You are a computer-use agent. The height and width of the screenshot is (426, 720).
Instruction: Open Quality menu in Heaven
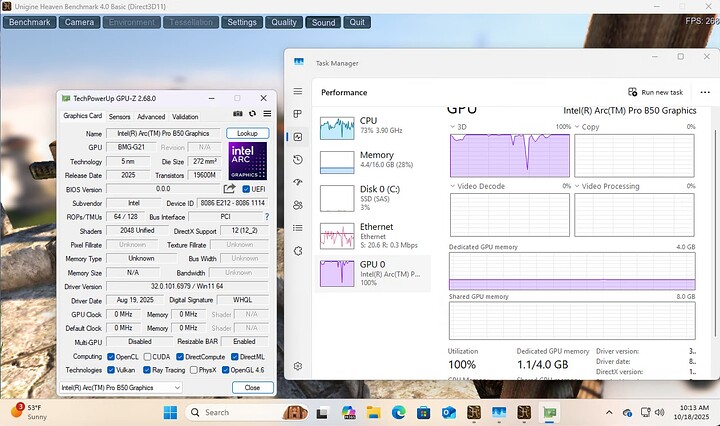coord(284,22)
